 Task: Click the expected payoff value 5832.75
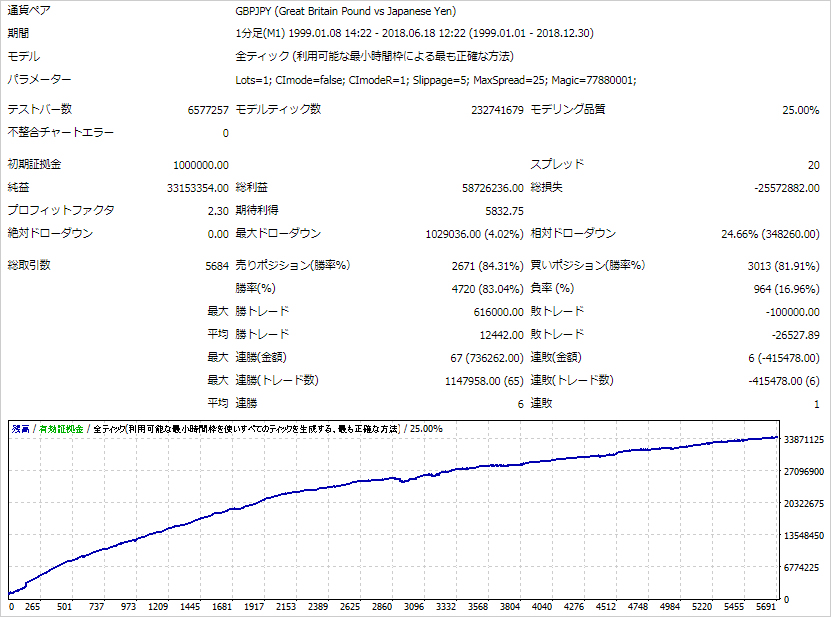coord(504,211)
